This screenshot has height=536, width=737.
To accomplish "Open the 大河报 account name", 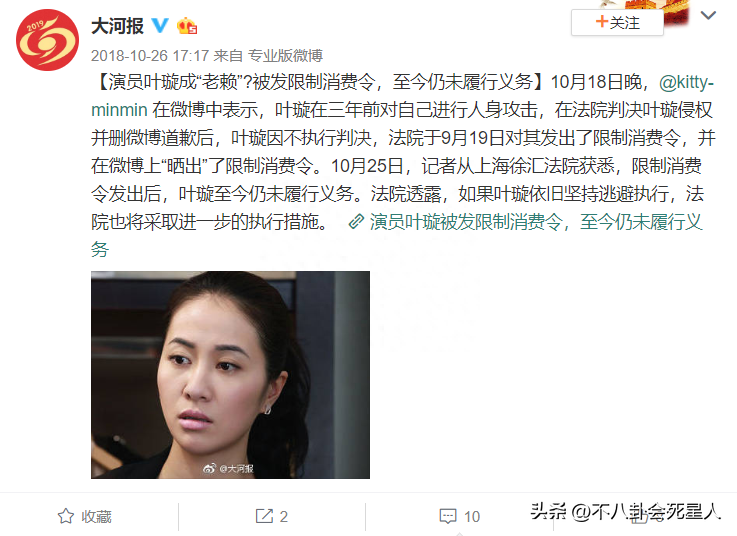I will tap(117, 26).
